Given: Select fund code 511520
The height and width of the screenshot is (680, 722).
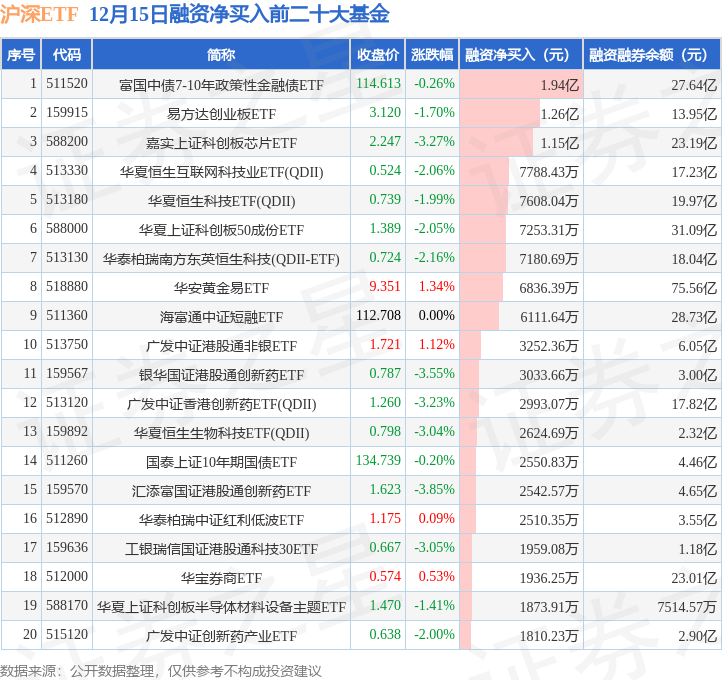Looking at the screenshot, I should point(67,83).
